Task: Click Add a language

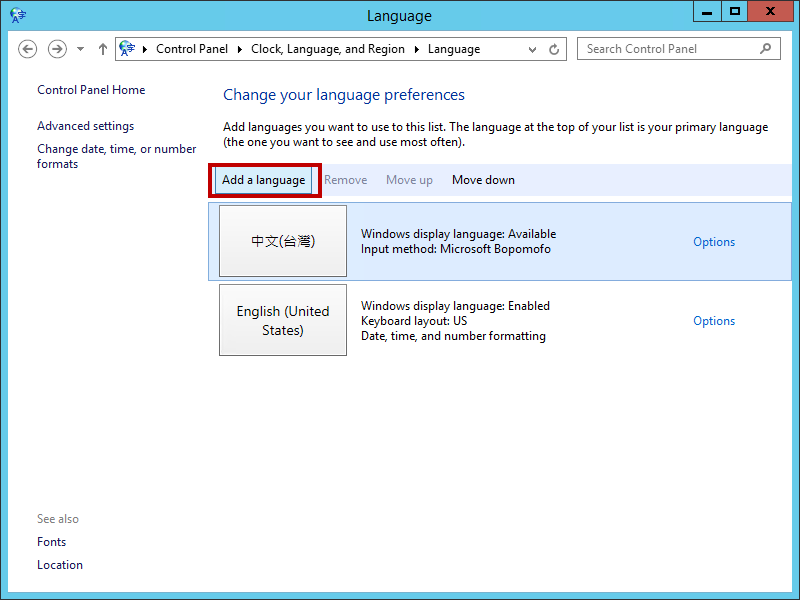Action: (x=264, y=180)
